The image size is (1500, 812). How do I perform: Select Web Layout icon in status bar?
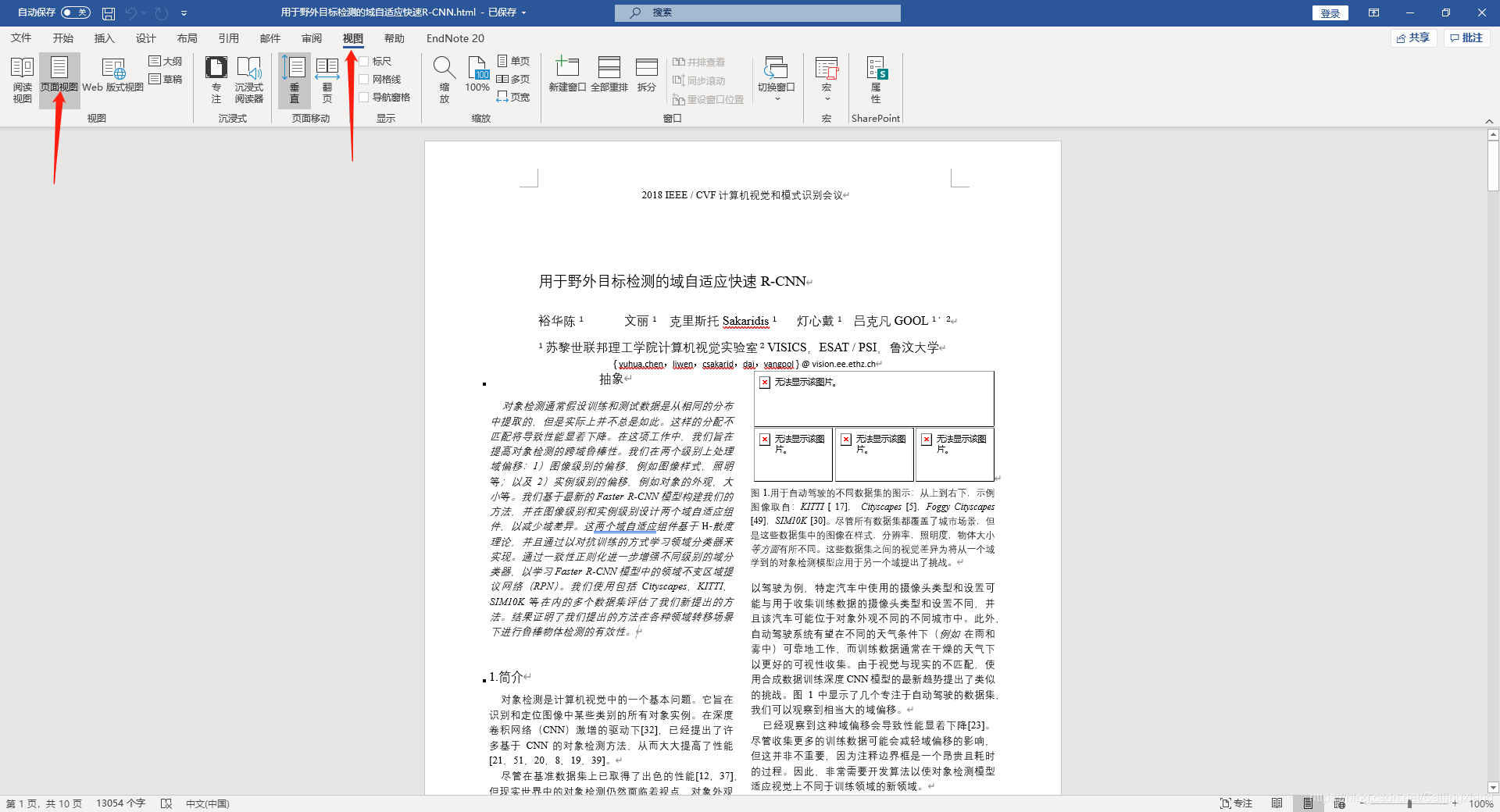pyautogui.click(x=1339, y=803)
